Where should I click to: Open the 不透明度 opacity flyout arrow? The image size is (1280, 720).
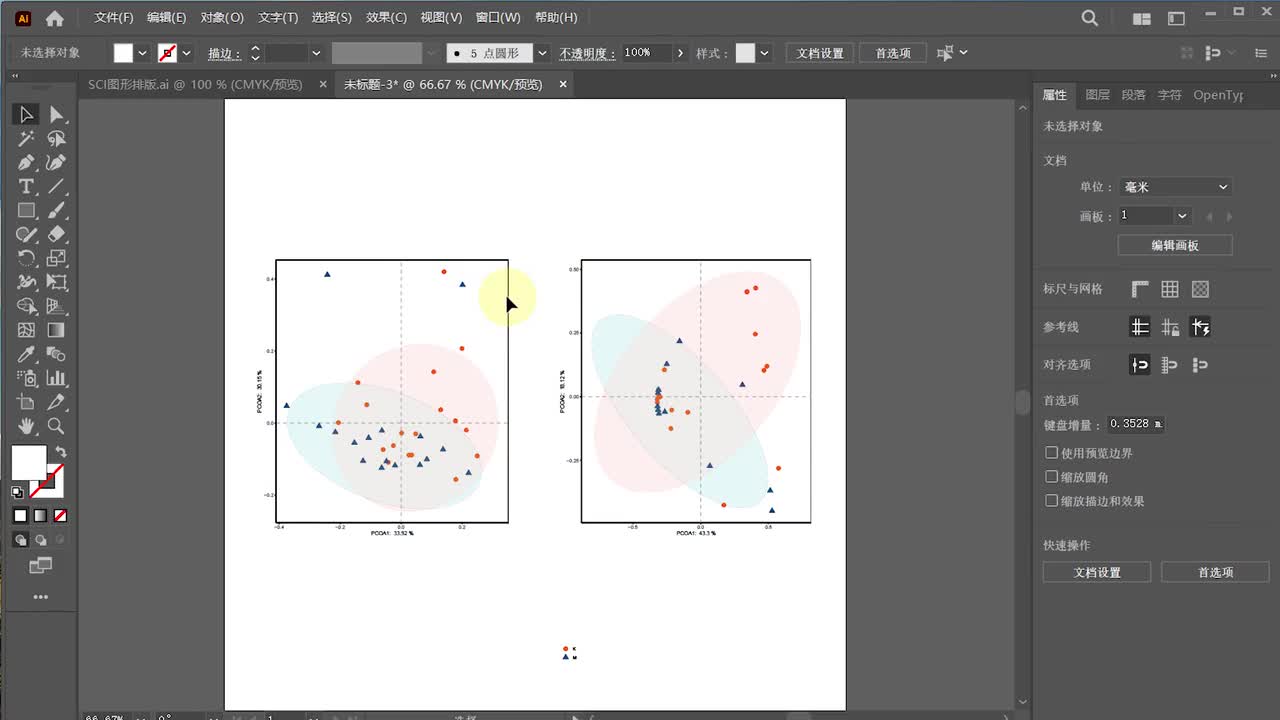coord(680,53)
